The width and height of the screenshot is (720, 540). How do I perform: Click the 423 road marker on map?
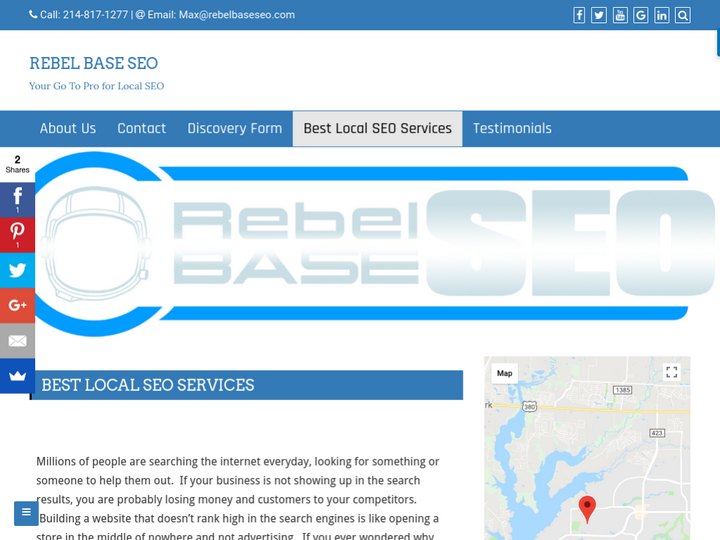(x=657, y=433)
